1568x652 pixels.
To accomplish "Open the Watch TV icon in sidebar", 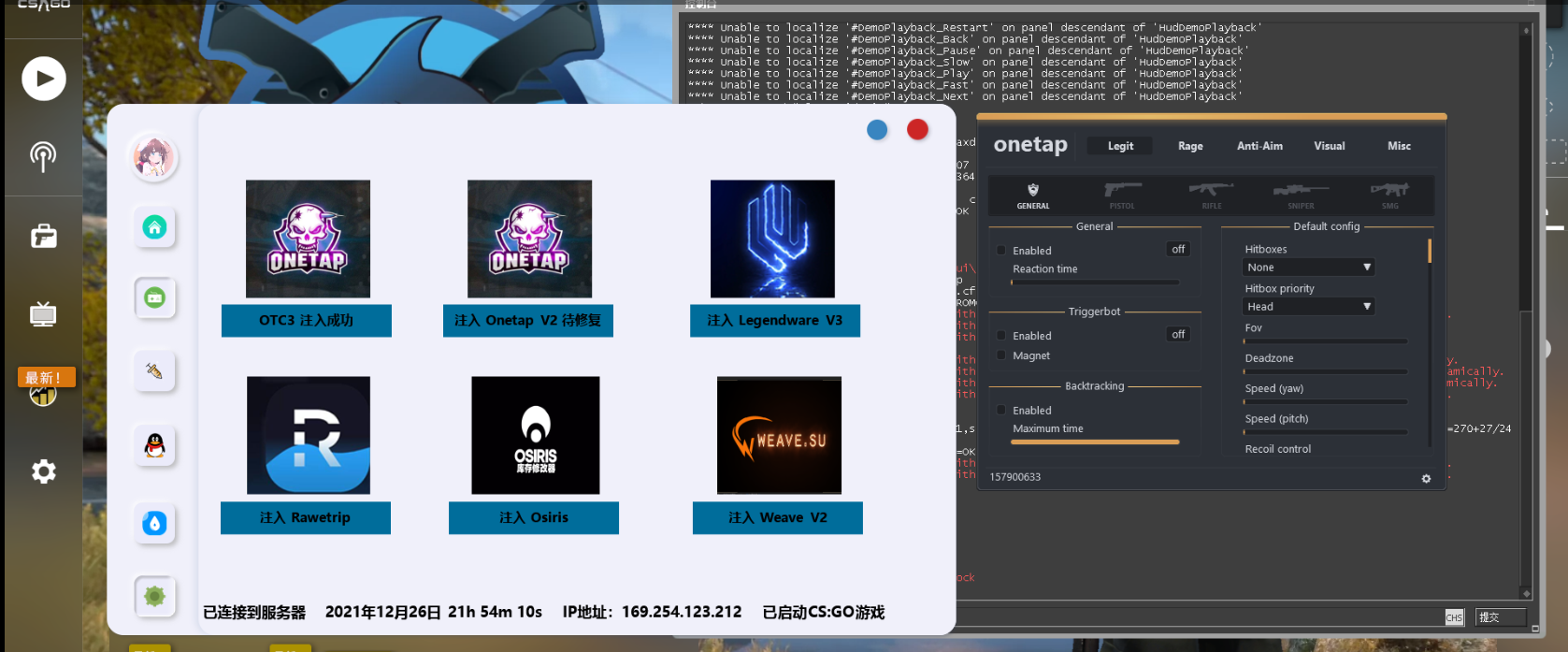I will pyautogui.click(x=44, y=314).
